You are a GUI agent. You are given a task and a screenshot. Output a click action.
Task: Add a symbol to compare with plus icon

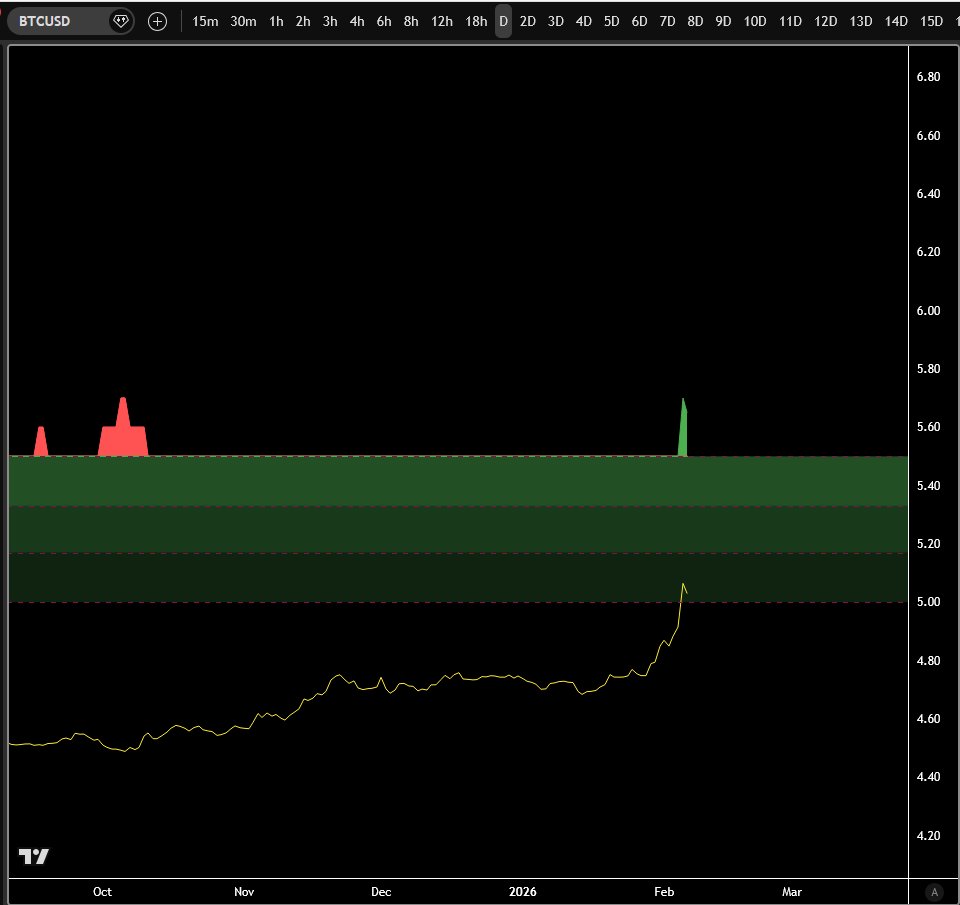[x=157, y=21]
